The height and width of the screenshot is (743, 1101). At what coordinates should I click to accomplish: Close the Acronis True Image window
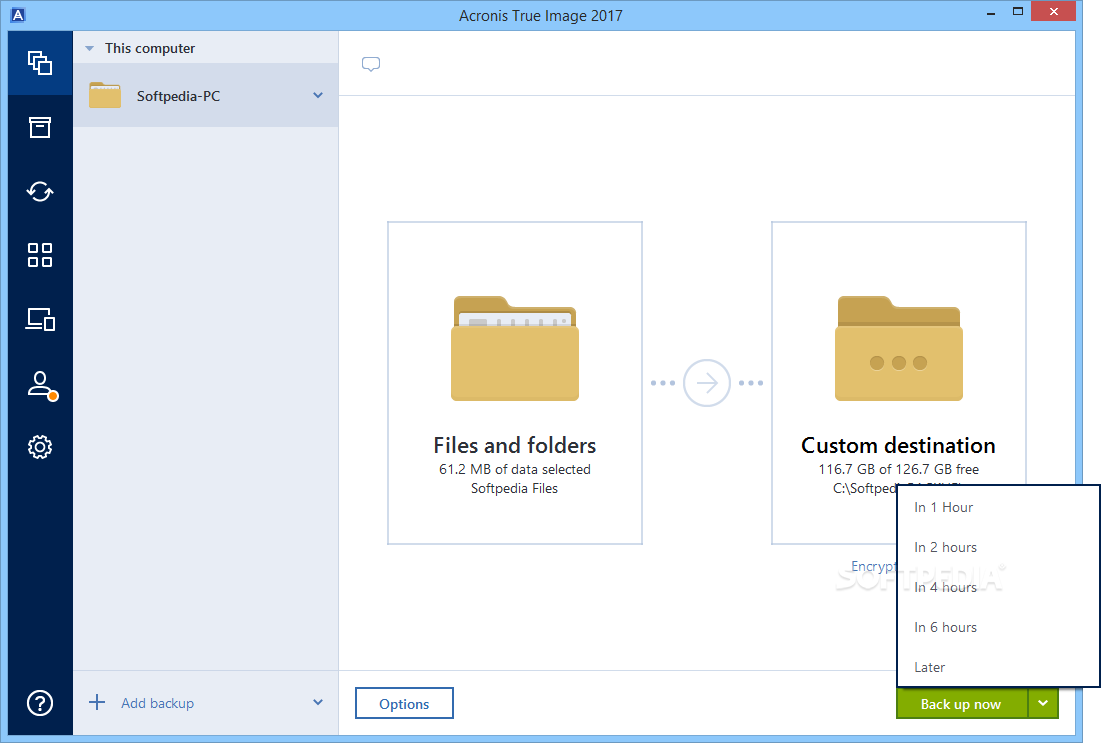tap(1053, 11)
